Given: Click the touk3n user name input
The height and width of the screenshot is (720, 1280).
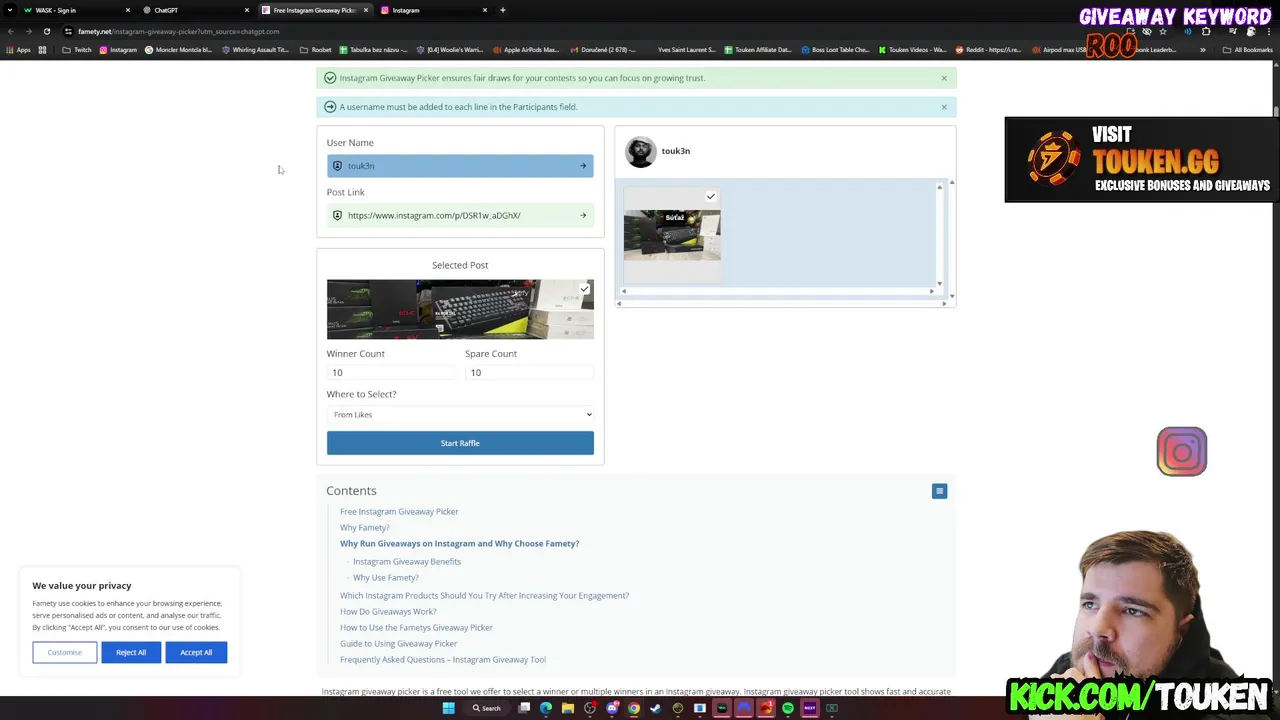Looking at the screenshot, I should coord(460,166).
